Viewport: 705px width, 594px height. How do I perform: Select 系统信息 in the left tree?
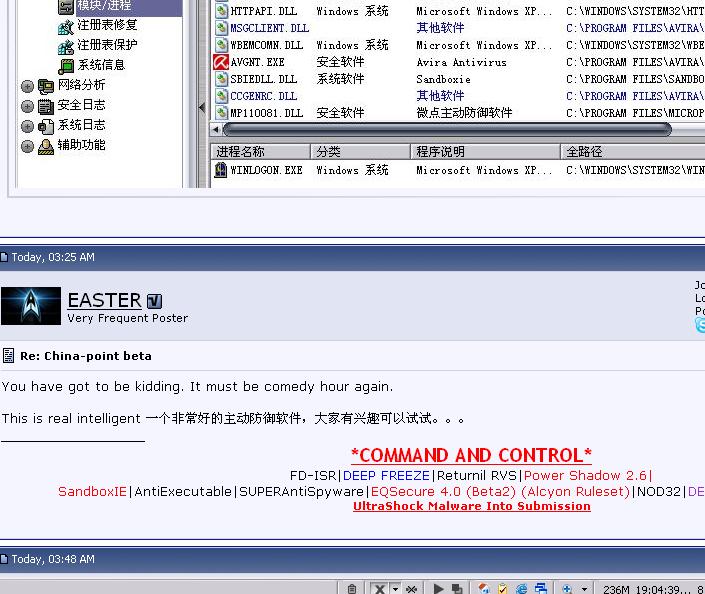click(x=101, y=65)
